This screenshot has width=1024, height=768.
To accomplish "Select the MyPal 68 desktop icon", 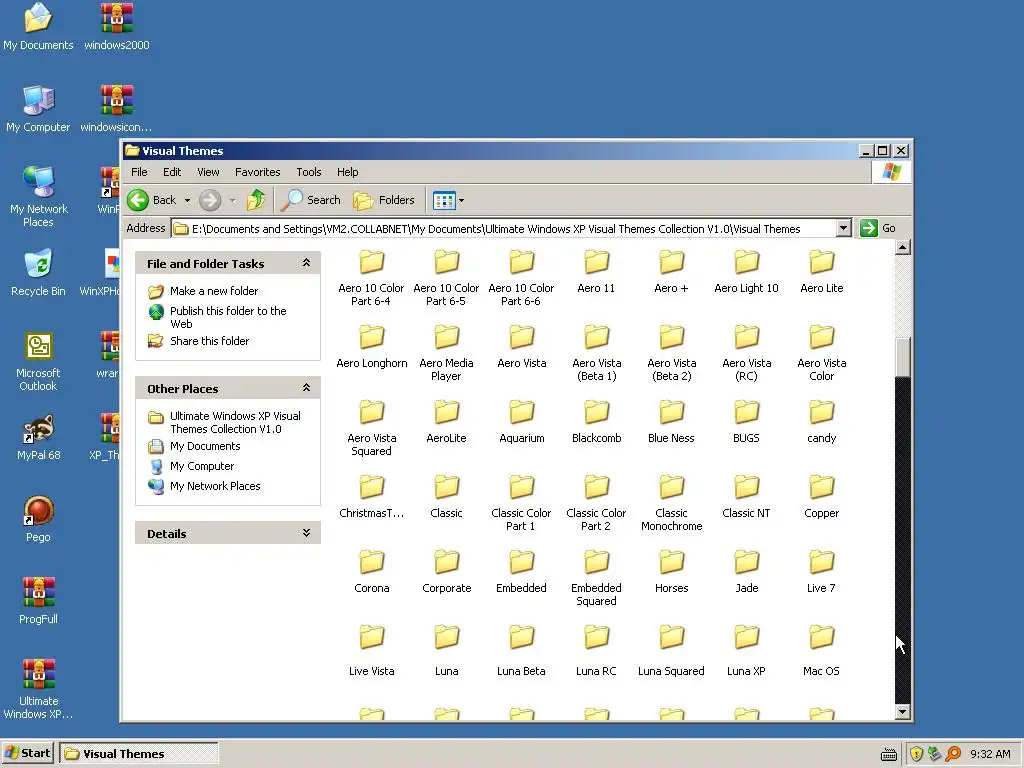I will click(38, 437).
